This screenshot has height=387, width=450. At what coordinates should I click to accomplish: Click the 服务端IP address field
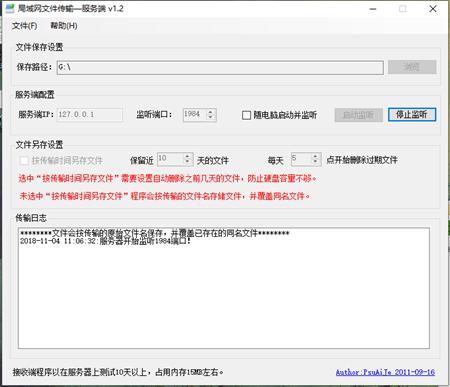coord(90,115)
